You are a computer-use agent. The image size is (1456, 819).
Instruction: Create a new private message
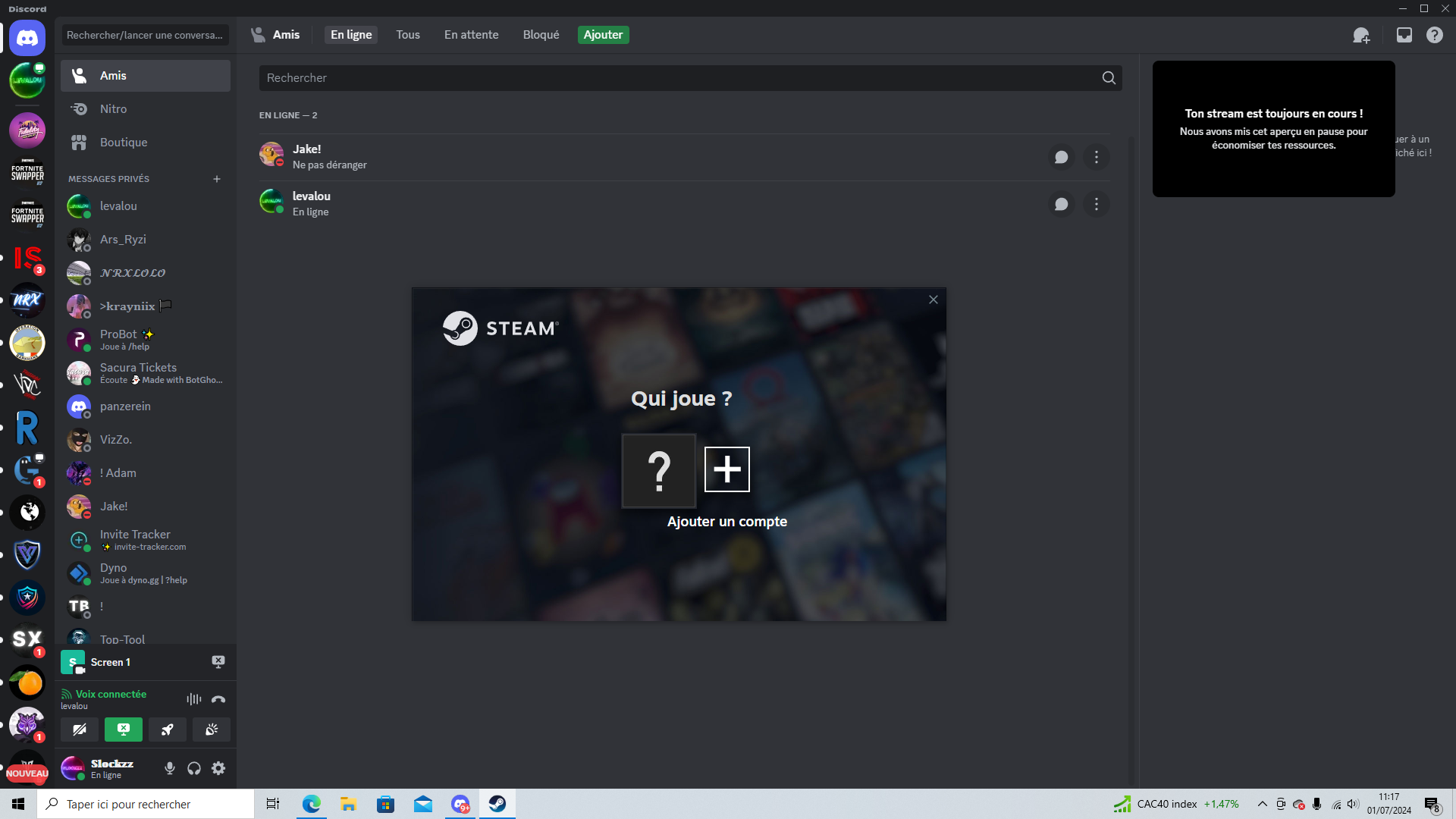point(217,179)
